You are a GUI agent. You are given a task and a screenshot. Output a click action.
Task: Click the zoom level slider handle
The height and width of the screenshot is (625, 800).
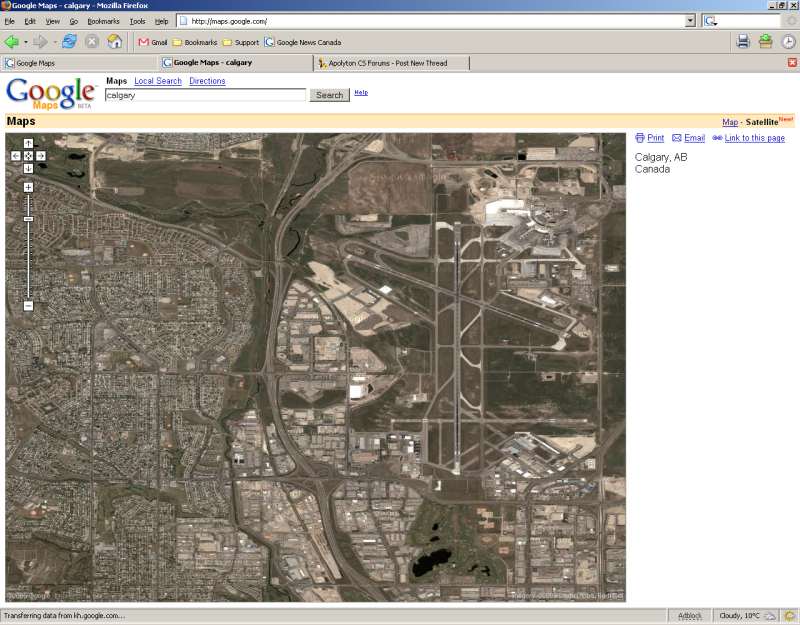point(28,218)
